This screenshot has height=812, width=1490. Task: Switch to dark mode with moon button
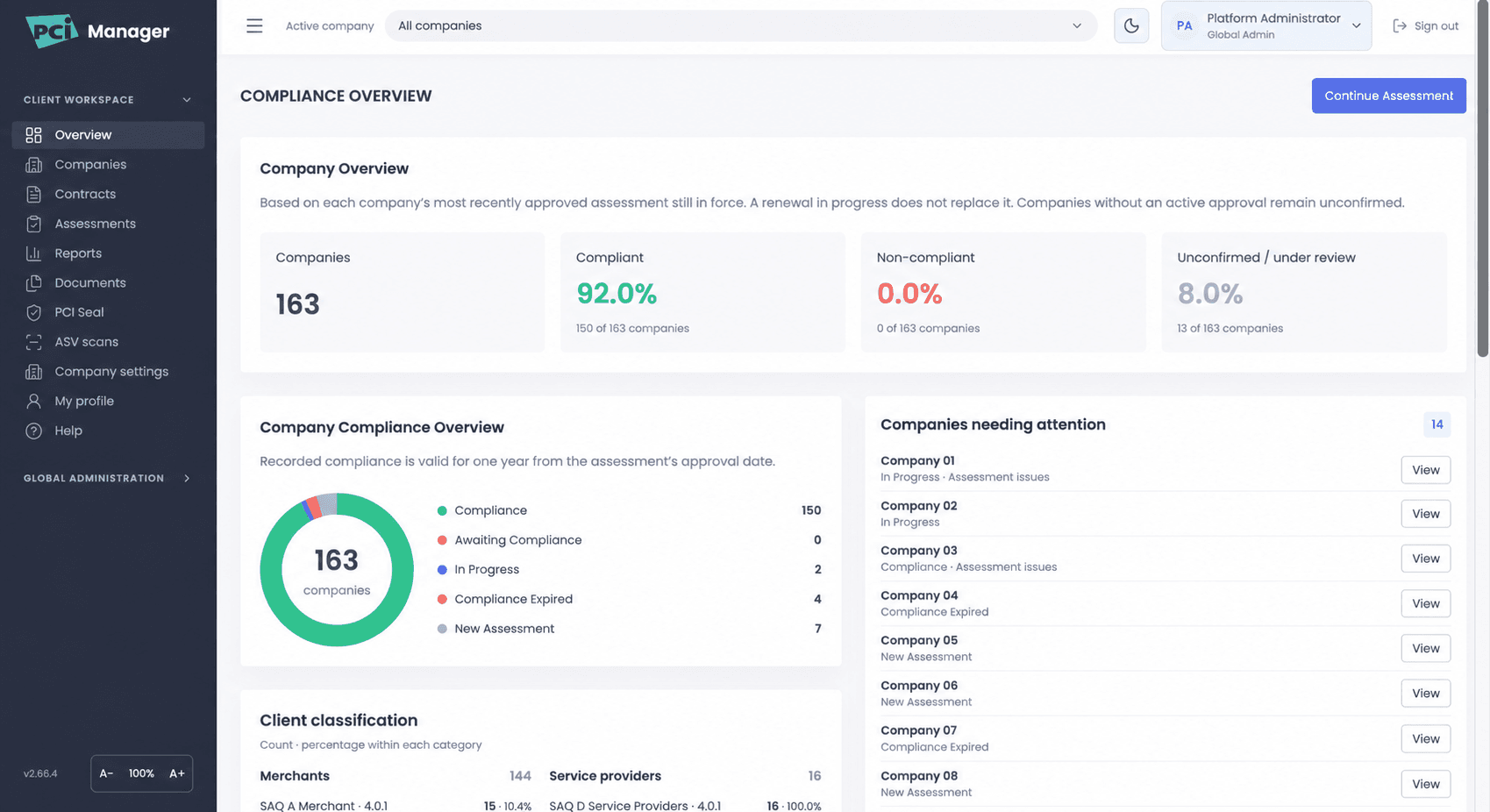click(1131, 25)
